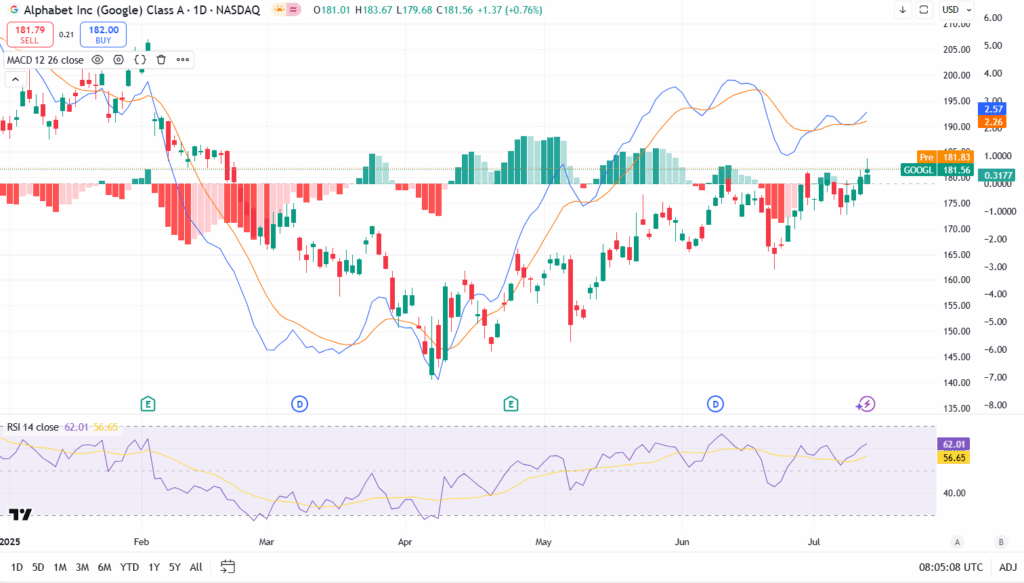Click the March dividend D marker
Viewport: 1024px width, 583px height.
point(299,404)
